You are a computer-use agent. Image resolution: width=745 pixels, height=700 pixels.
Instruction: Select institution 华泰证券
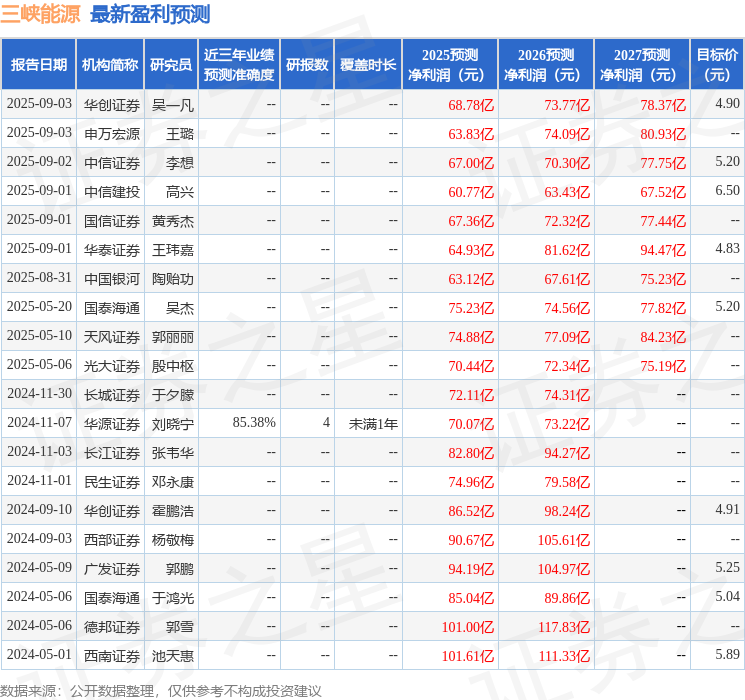112,250
